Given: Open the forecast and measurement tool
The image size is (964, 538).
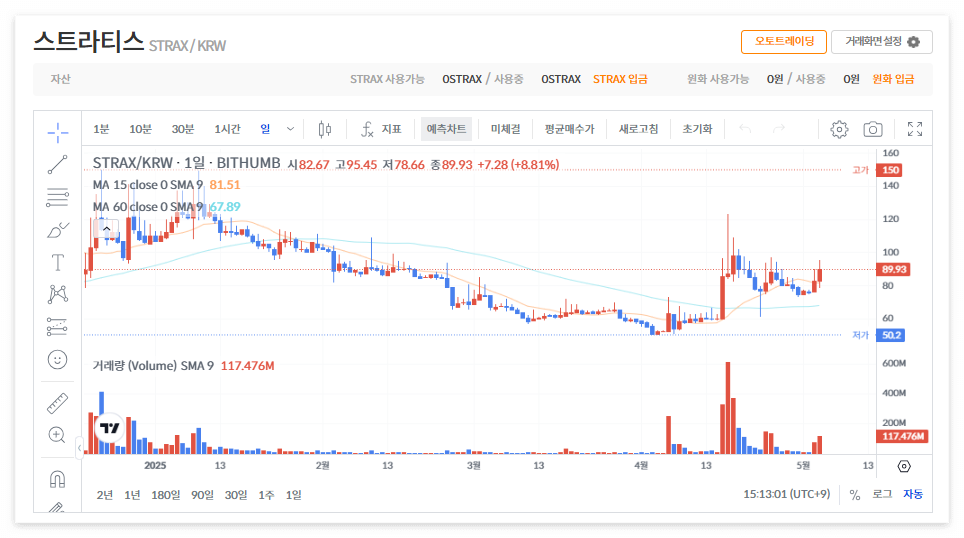Looking at the screenshot, I should pyautogui.click(x=58, y=327).
